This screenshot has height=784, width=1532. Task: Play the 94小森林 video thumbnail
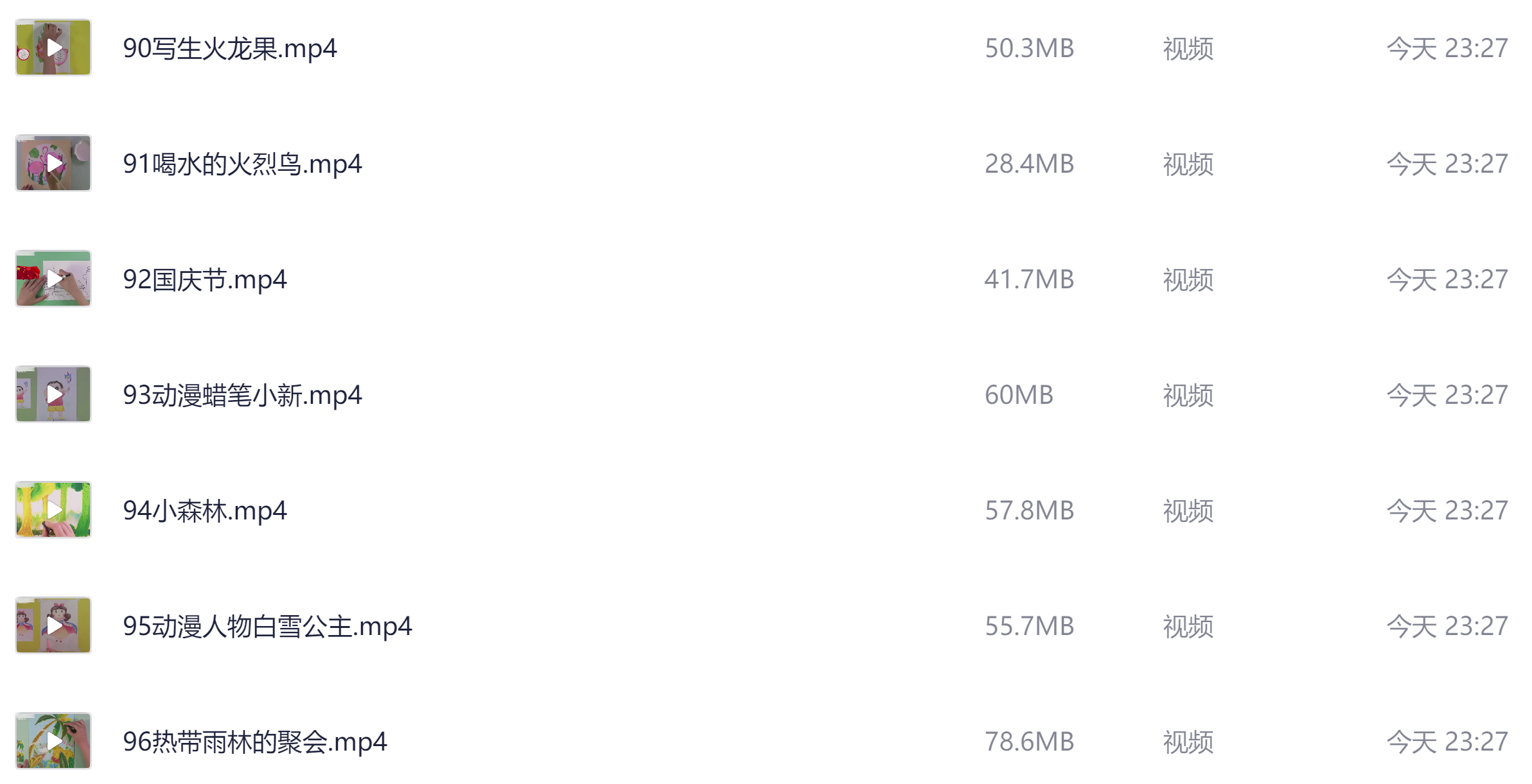point(53,510)
